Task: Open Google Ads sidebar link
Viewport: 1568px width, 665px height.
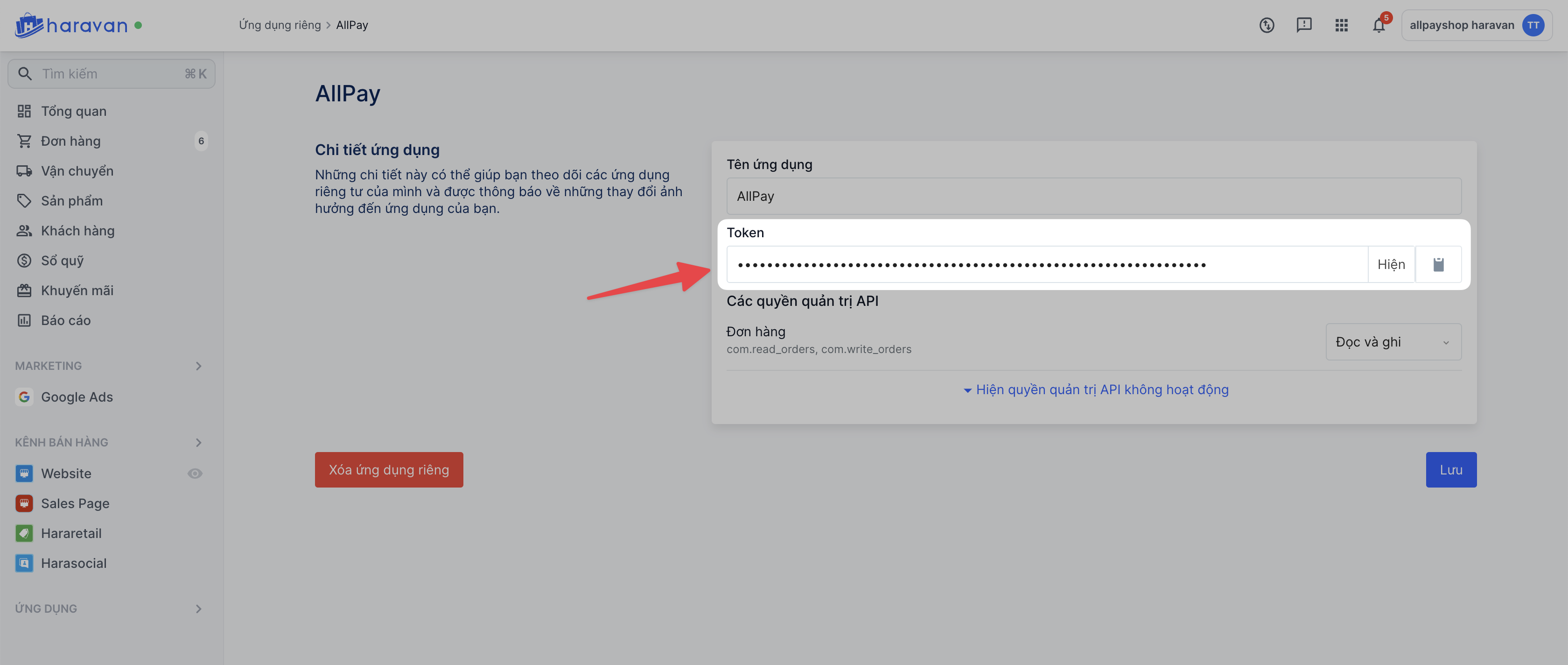Action: tap(77, 396)
